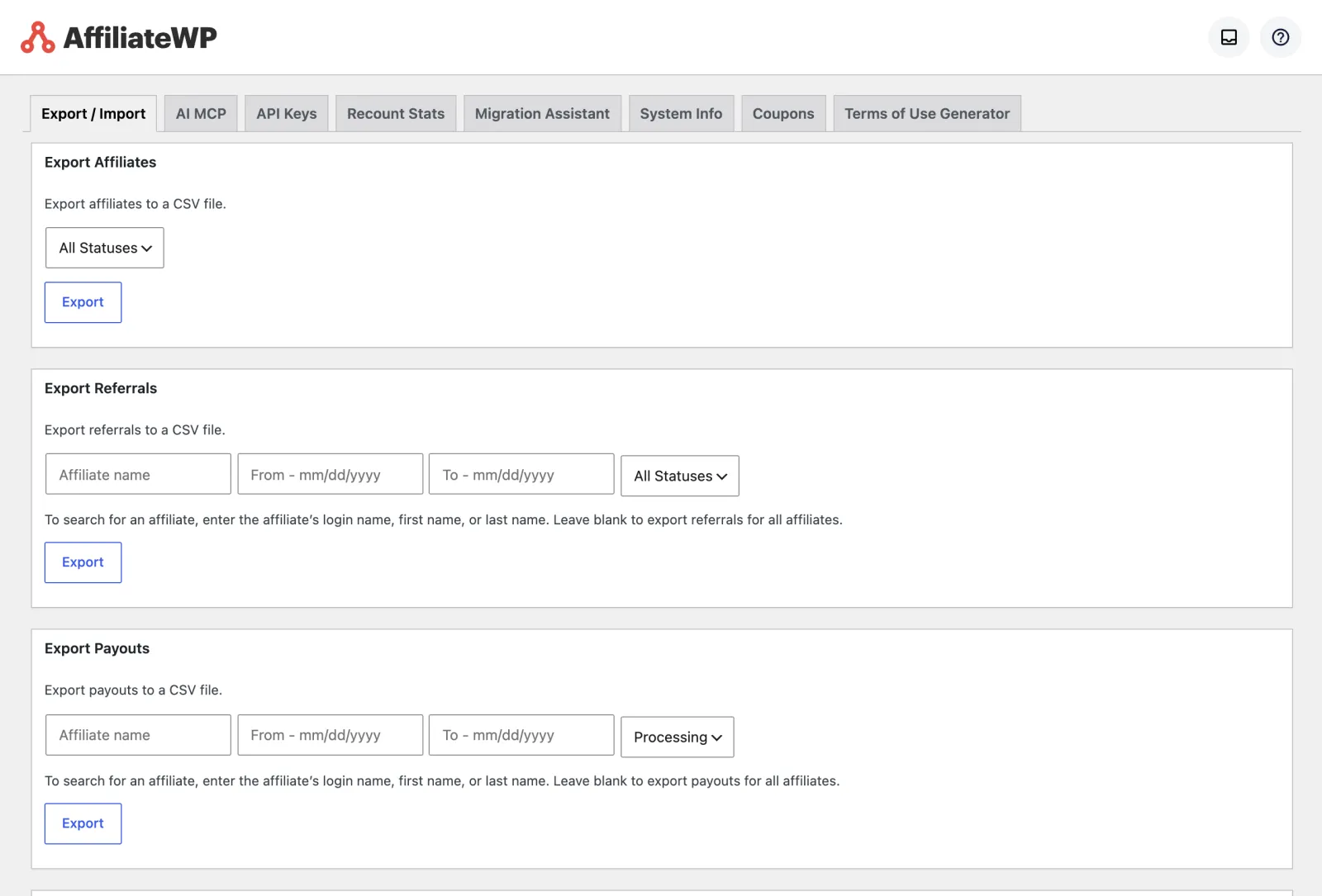The width and height of the screenshot is (1322, 896).
Task: Open the Processing status dropdown in Export Payouts
Action: [x=678, y=737]
